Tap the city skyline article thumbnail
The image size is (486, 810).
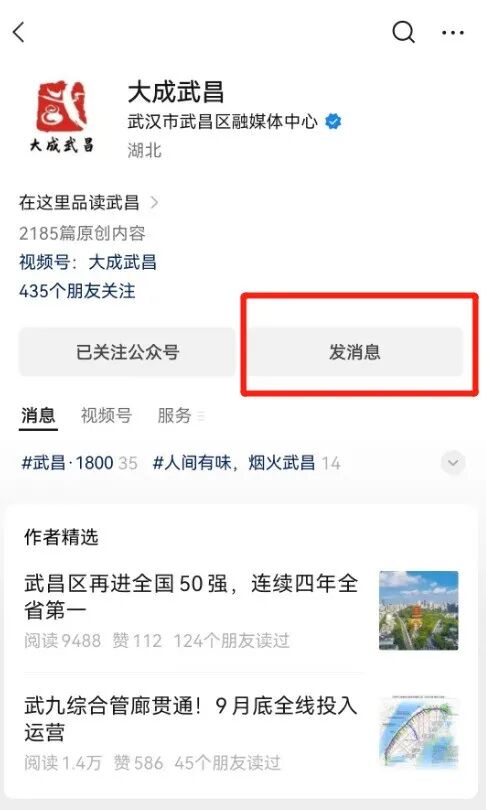click(418, 610)
